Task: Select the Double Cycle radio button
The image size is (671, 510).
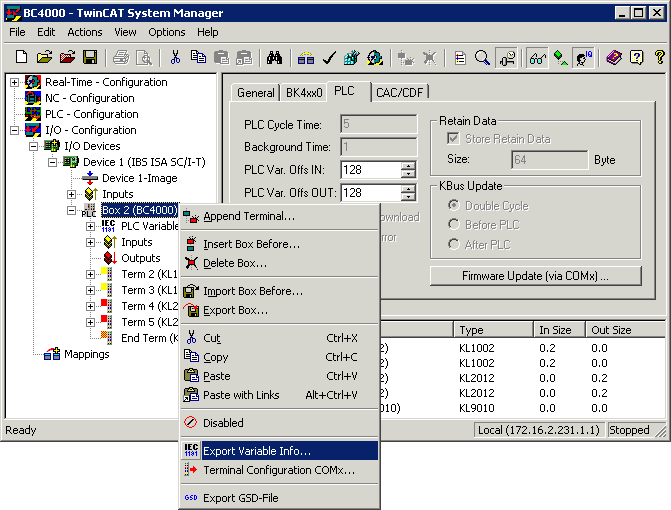Action: point(454,205)
